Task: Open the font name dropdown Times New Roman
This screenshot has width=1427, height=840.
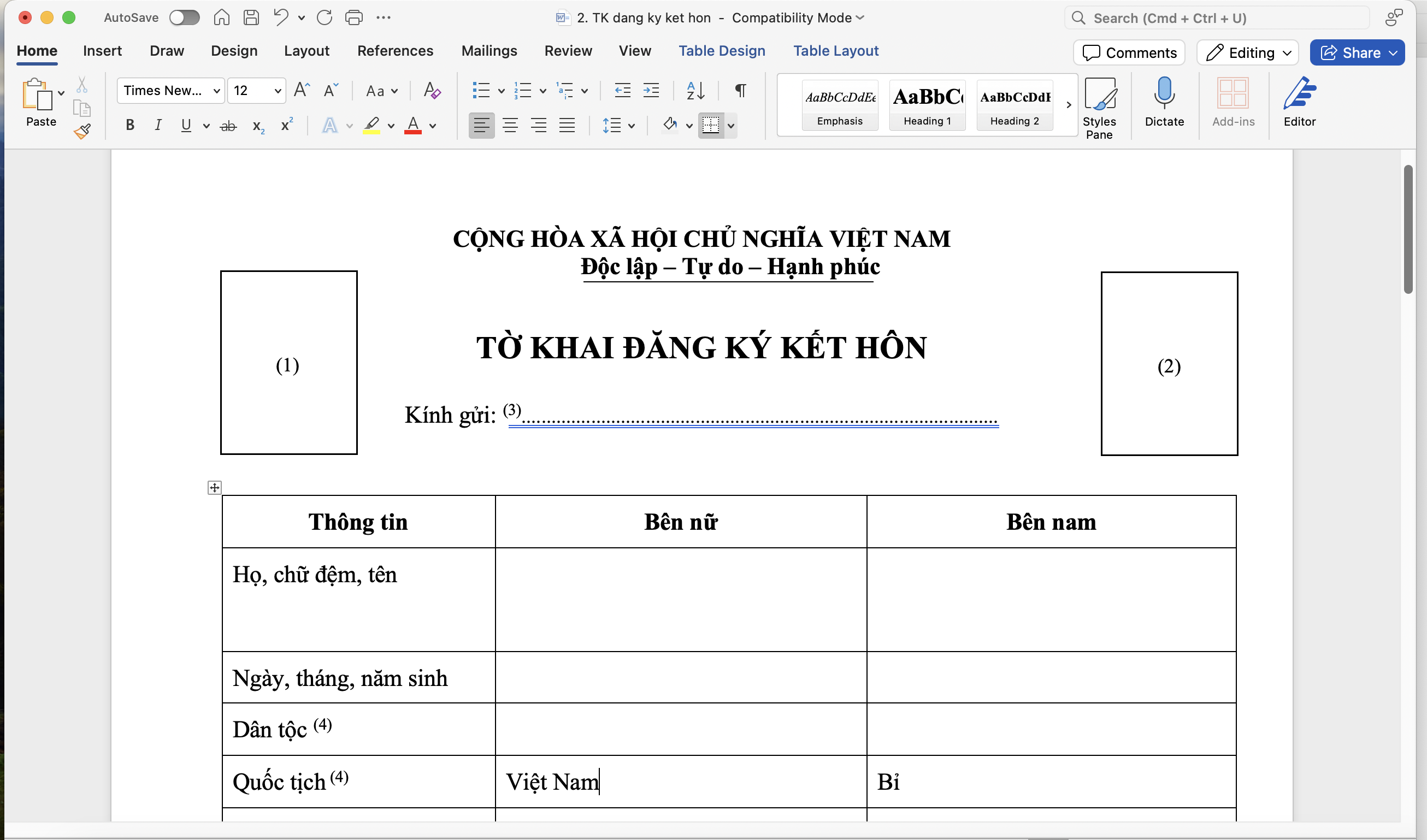Action: (216, 91)
